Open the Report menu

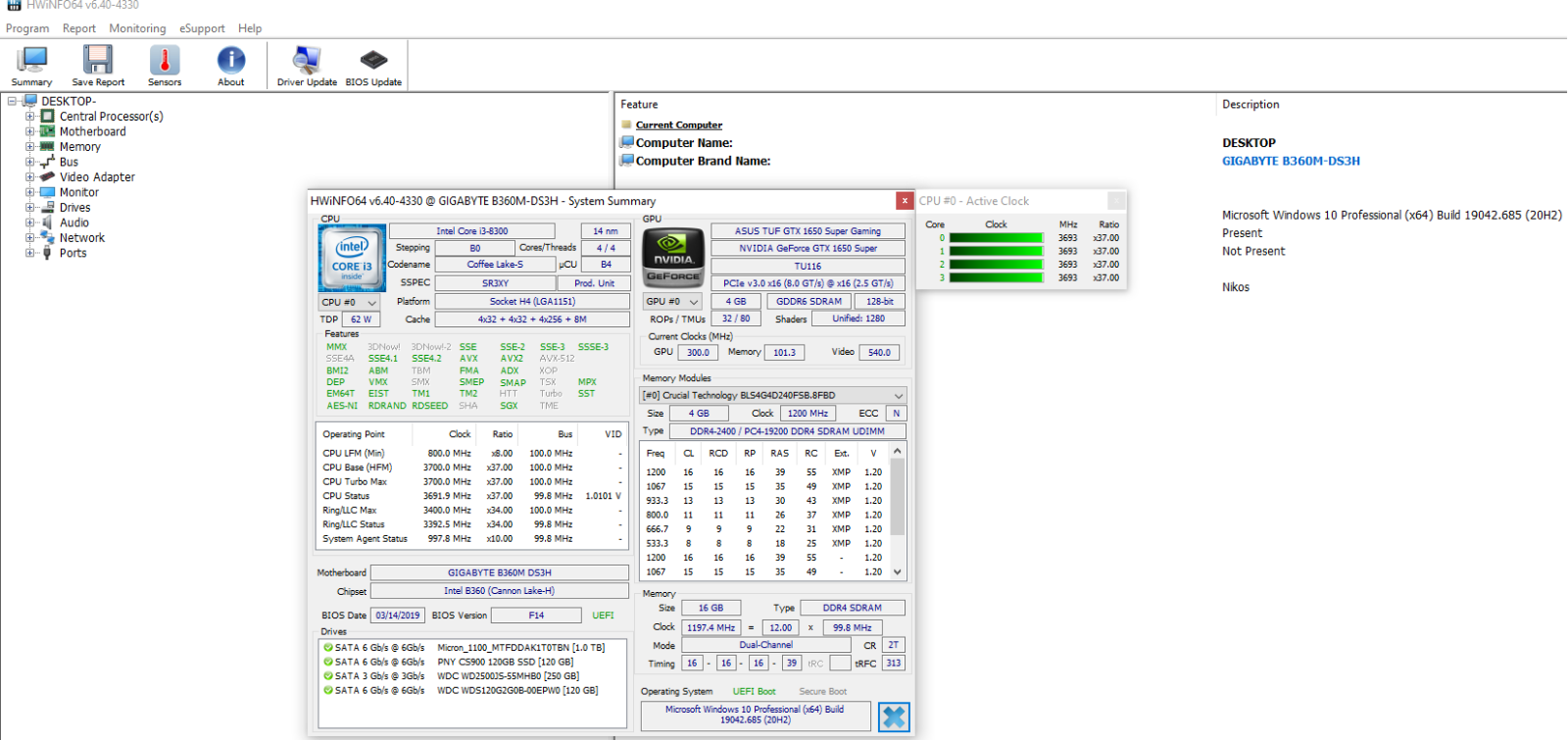(x=79, y=28)
